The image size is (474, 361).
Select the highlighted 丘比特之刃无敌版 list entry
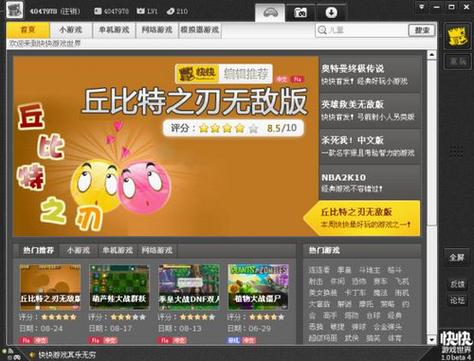tap(362, 218)
